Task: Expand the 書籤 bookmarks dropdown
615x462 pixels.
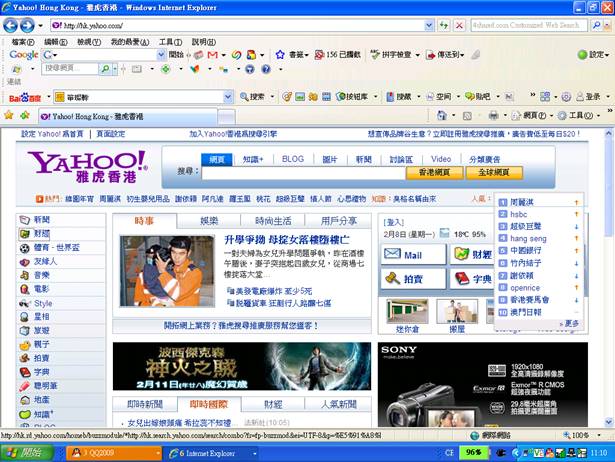Action: (x=307, y=55)
